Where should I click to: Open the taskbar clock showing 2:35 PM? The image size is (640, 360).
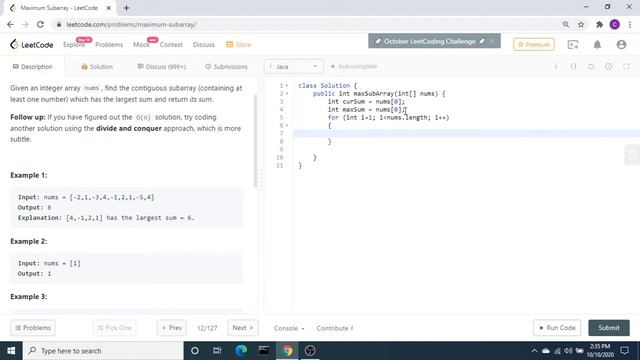coord(600,351)
